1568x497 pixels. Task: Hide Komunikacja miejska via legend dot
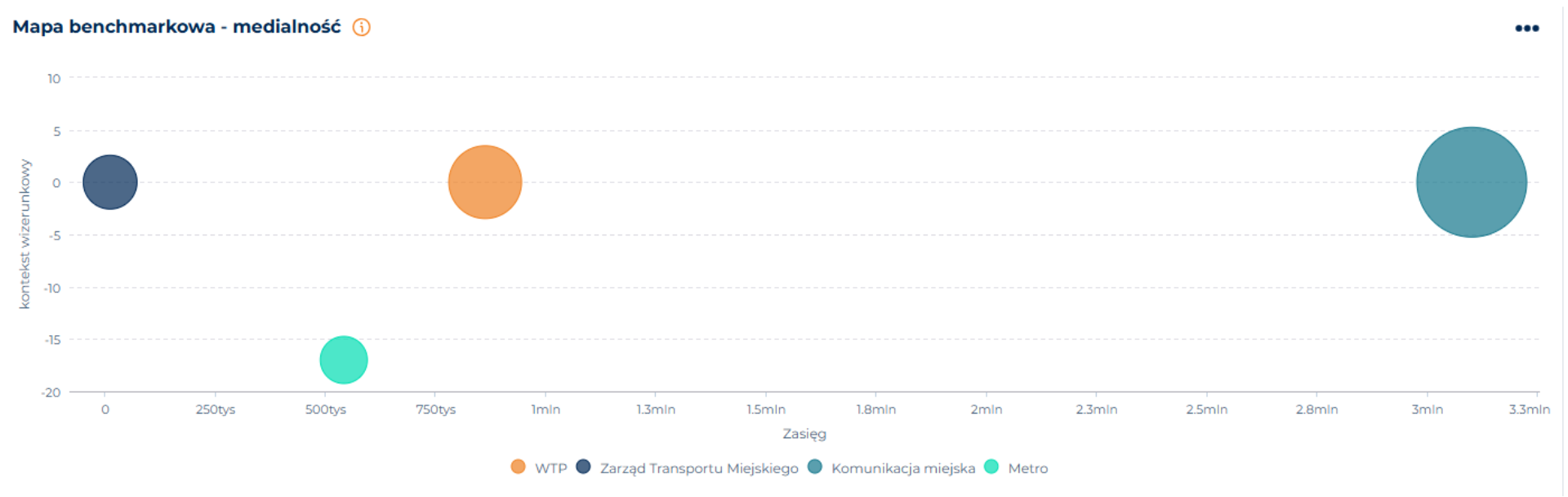click(814, 467)
